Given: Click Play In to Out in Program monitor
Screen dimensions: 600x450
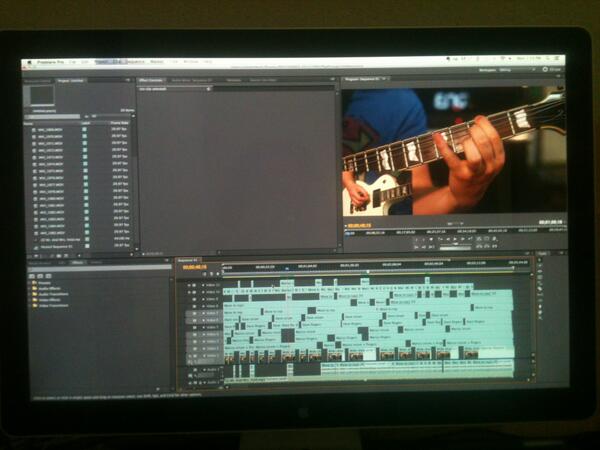Looking at the screenshot, I should pos(432,247).
